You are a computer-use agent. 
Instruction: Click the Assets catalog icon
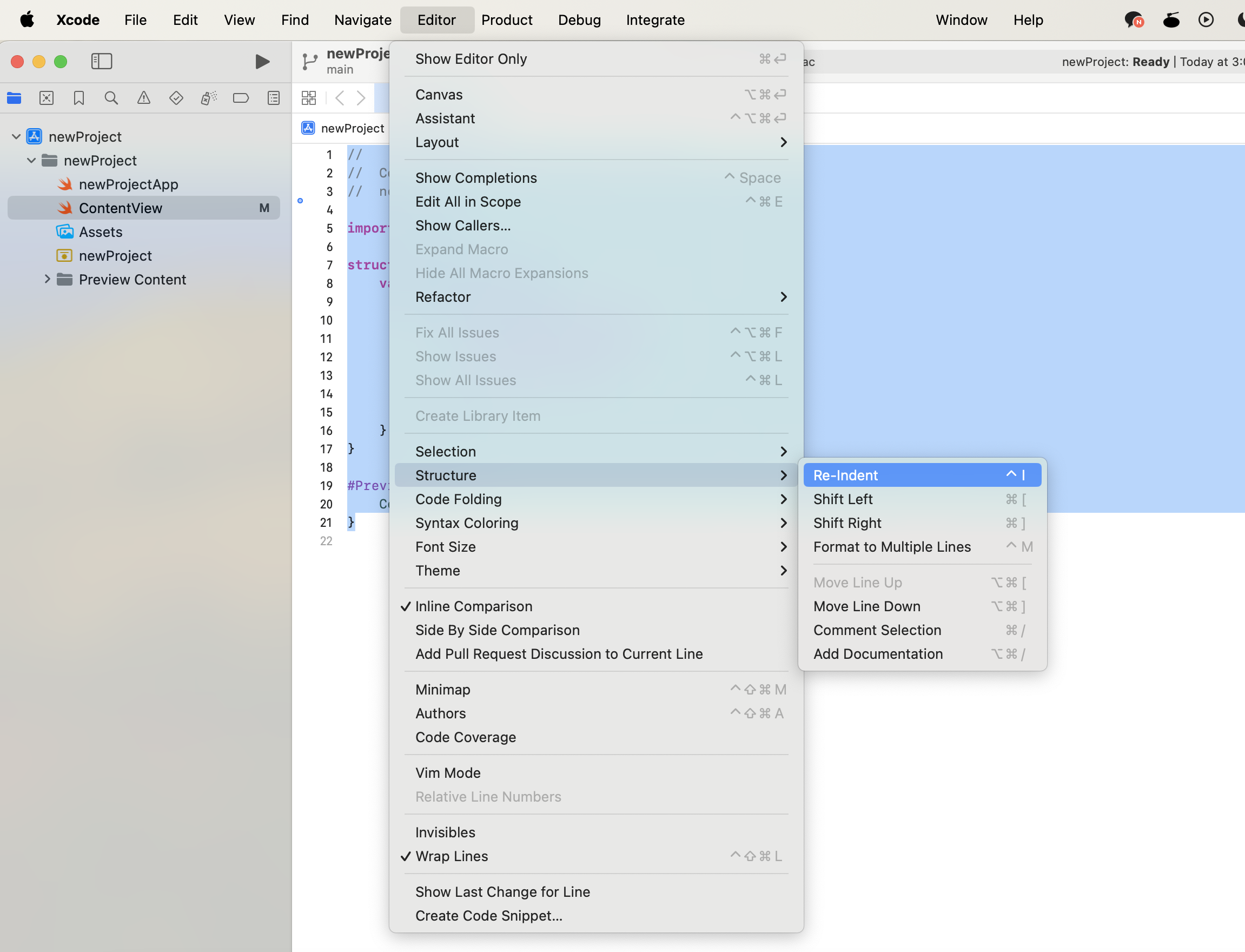tap(65, 232)
